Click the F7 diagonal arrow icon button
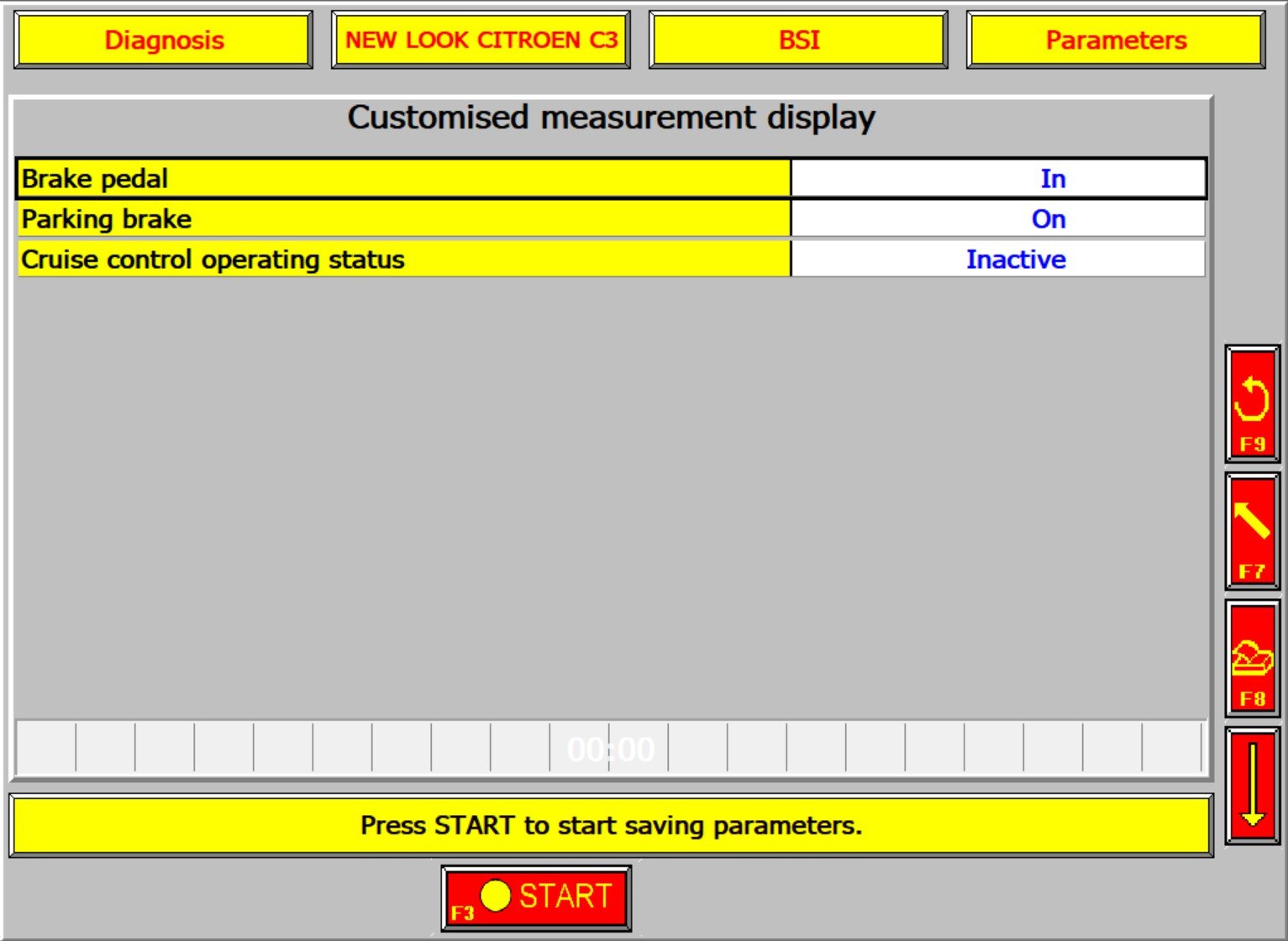This screenshot has width=1288, height=941. [1252, 531]
